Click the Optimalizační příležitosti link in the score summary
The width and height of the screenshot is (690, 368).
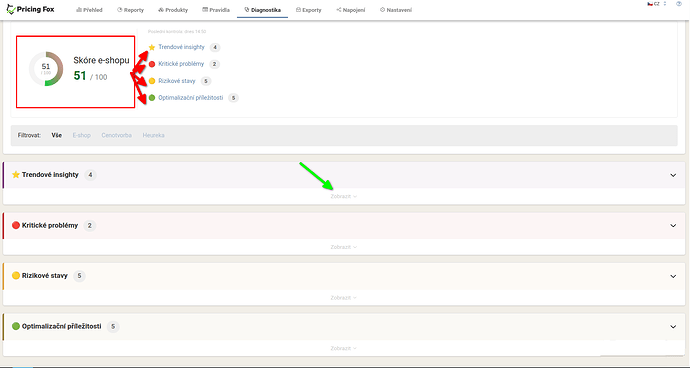[191, 98]
